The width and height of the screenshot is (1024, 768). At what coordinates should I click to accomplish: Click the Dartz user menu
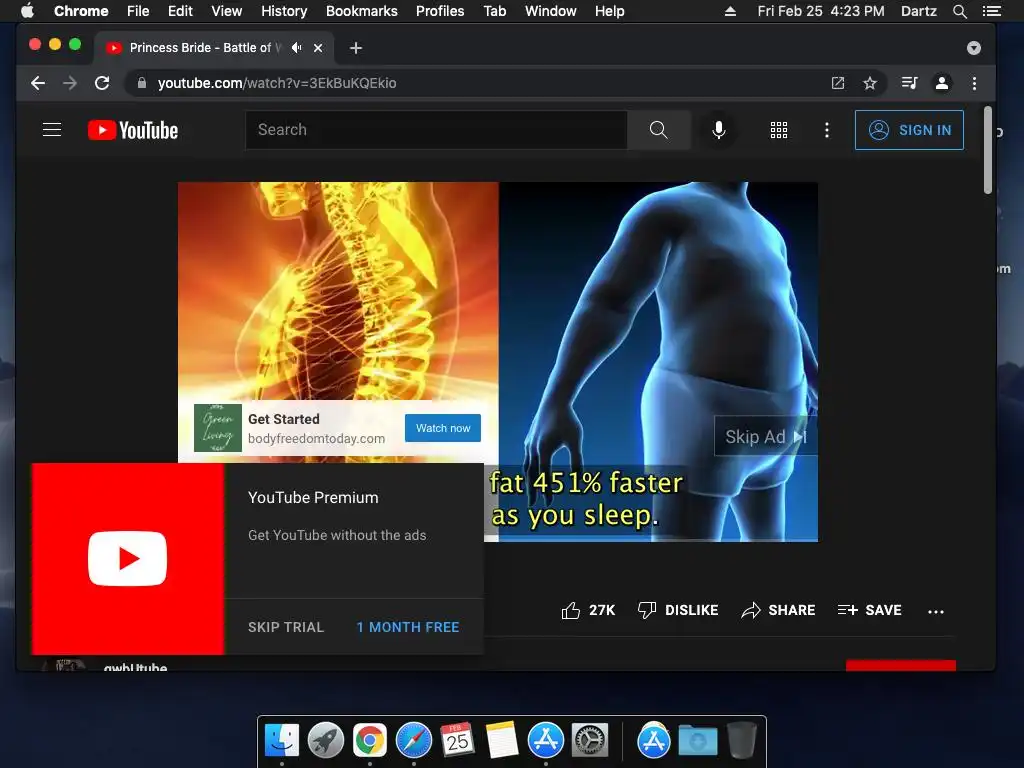919,11
